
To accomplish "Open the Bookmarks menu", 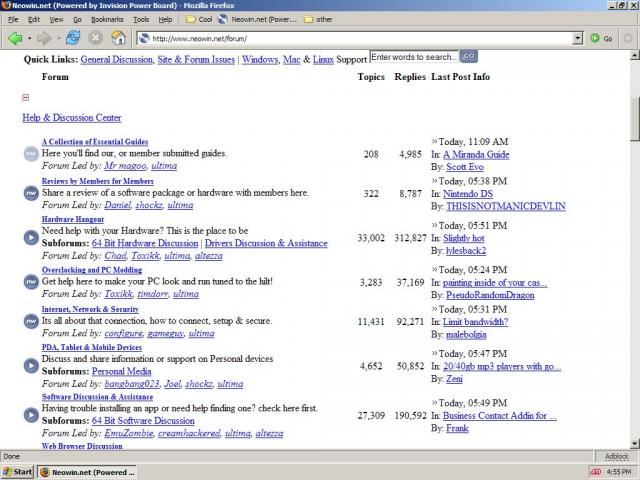I will (107, 19).
